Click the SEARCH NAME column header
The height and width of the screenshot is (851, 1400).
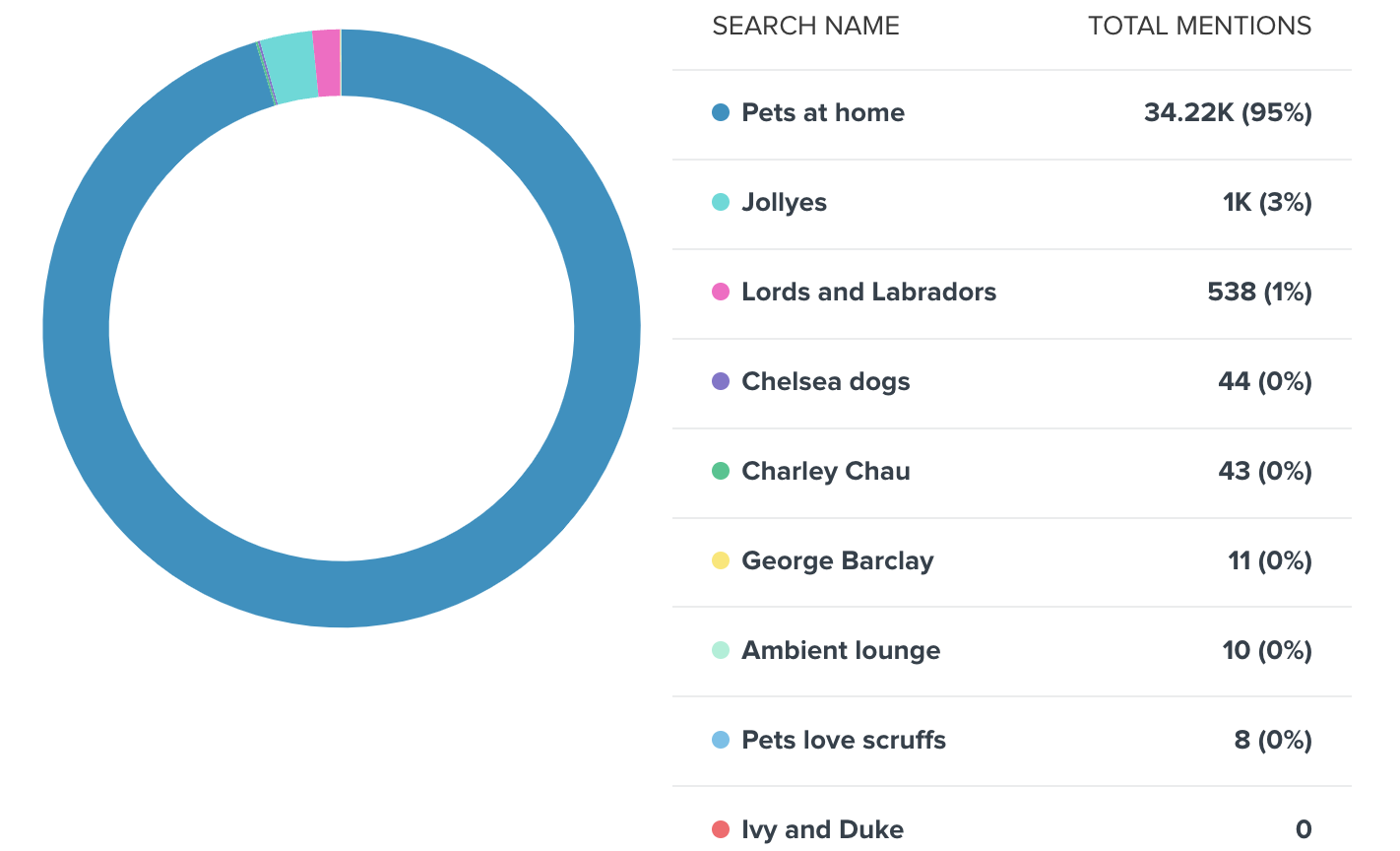click(x=805, y=26)
